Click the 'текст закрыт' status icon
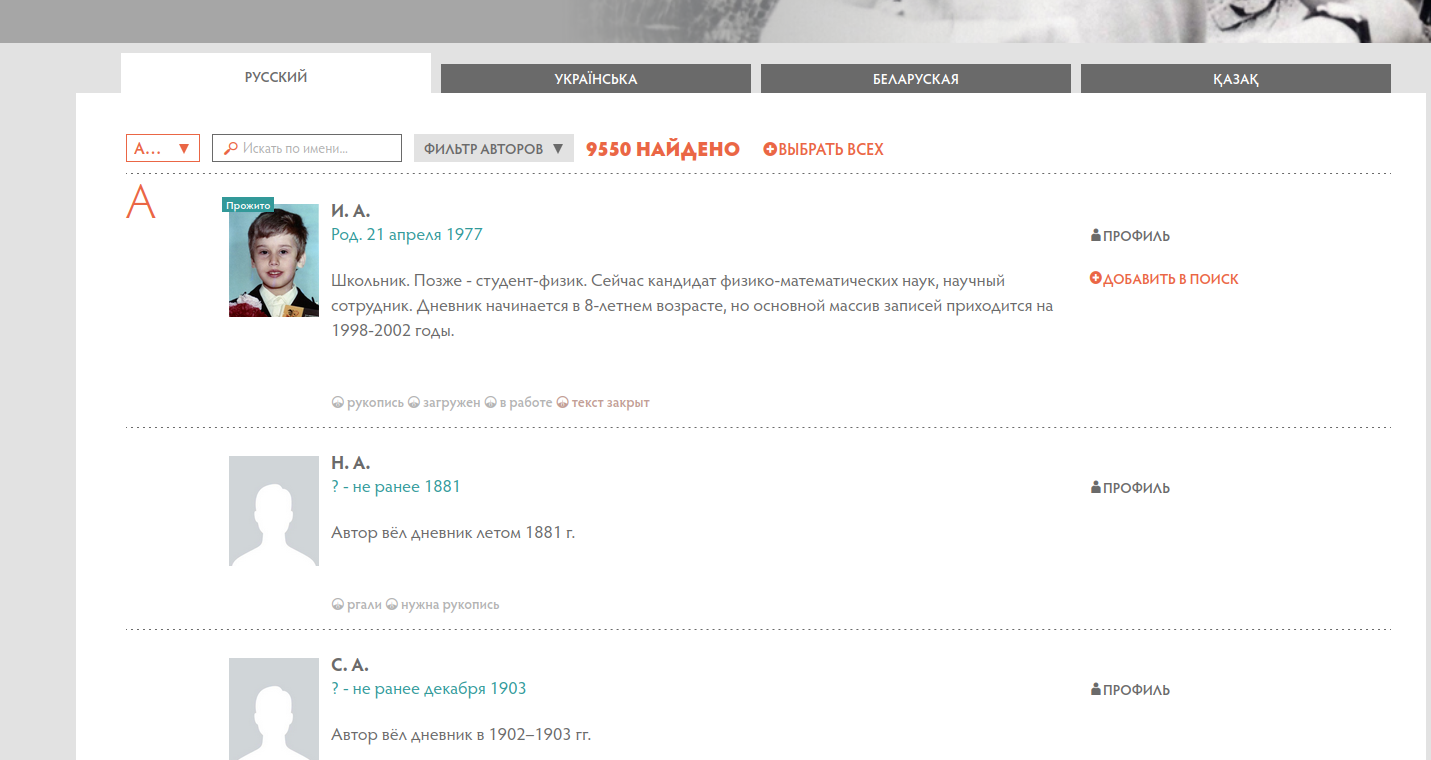 click(x=562, y=403)
